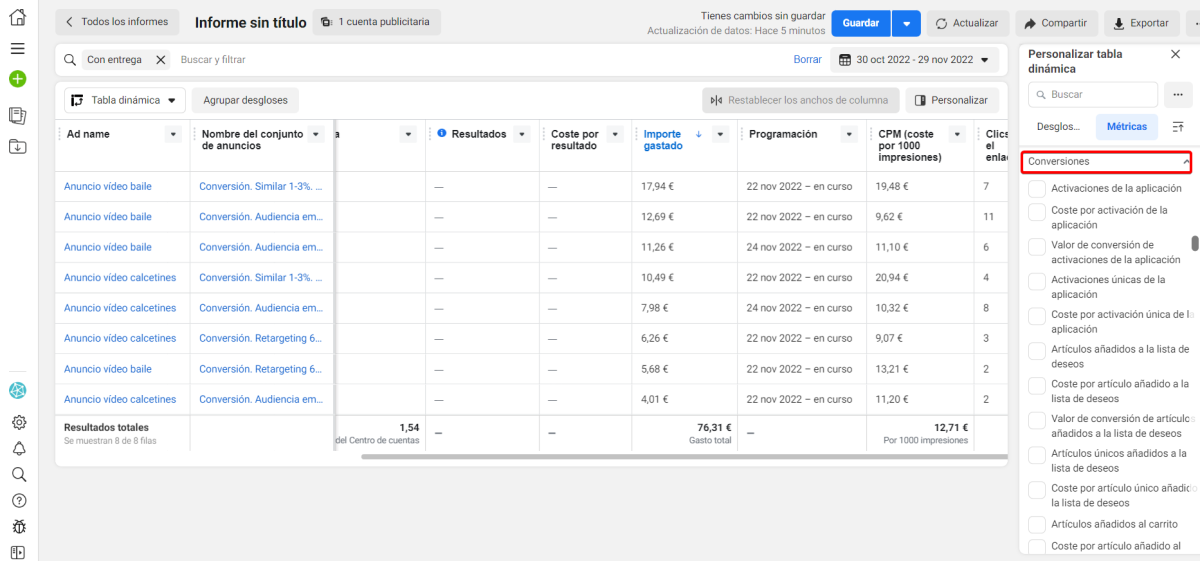1200x561 pixels.
Task: Click the green create plus icon
Action: click(17, 79)
